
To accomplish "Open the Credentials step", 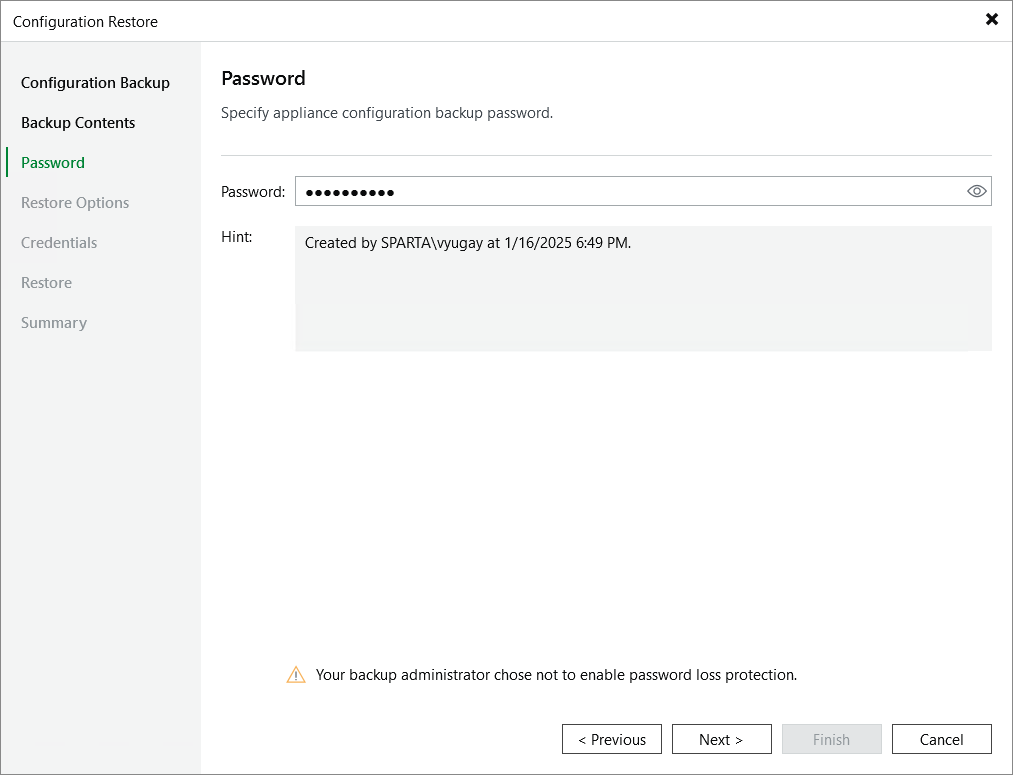I will 59,242.
